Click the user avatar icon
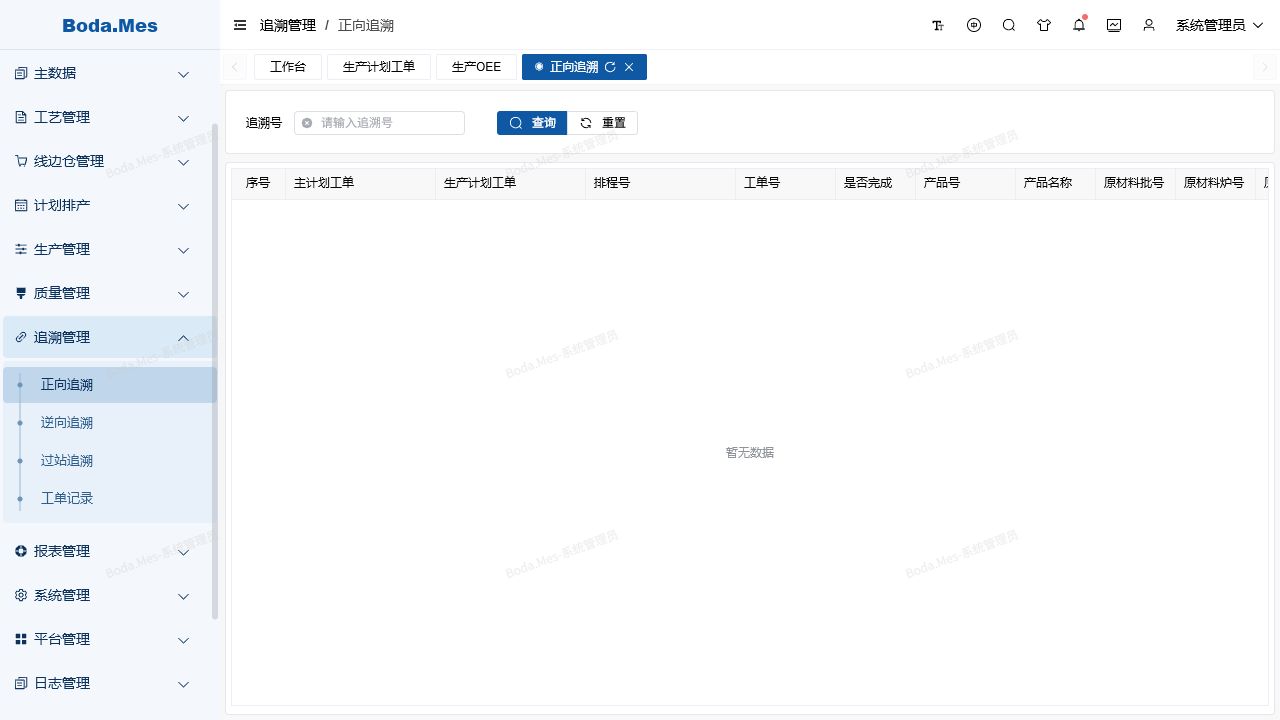The width and height of the screenshot is (1280, 720). click(x=1149, y=25)
